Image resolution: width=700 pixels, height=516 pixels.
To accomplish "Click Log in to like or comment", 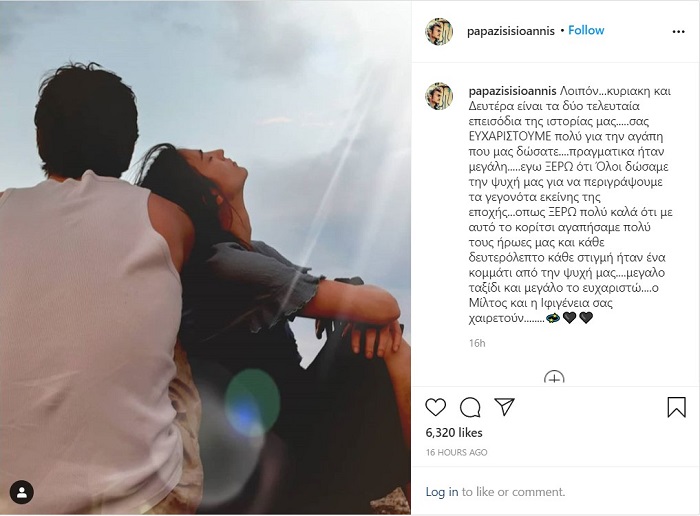I will click(x=442, y=492).
